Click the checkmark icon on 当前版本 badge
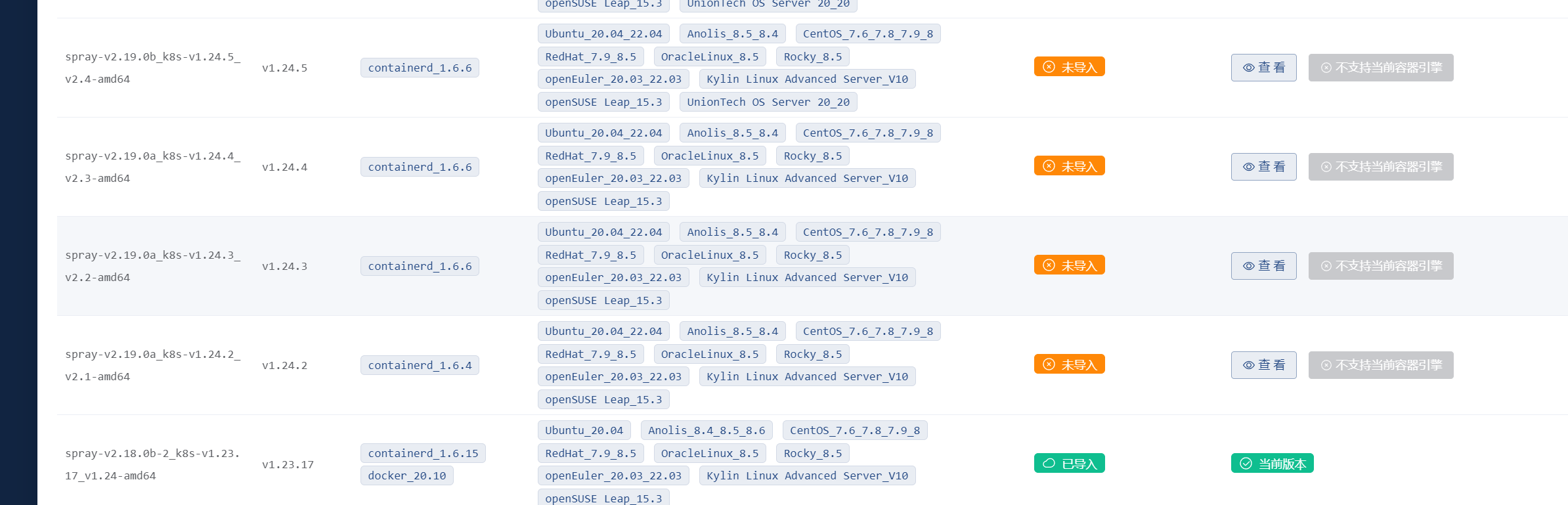 coord(1246,462)
